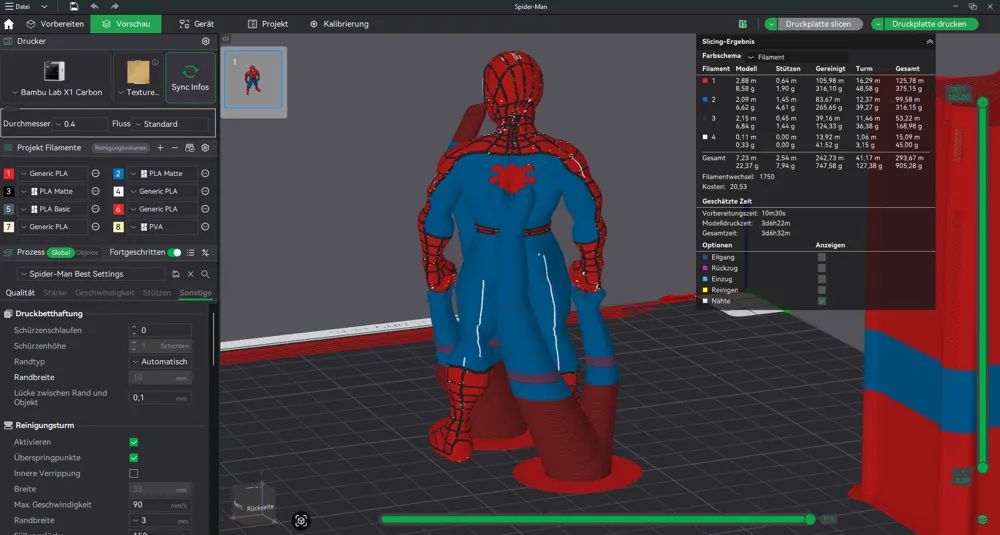Screen dimensions: 1000x535
Task: Toggle the Überspringpunkte checkbox
Action: [133, 458]
